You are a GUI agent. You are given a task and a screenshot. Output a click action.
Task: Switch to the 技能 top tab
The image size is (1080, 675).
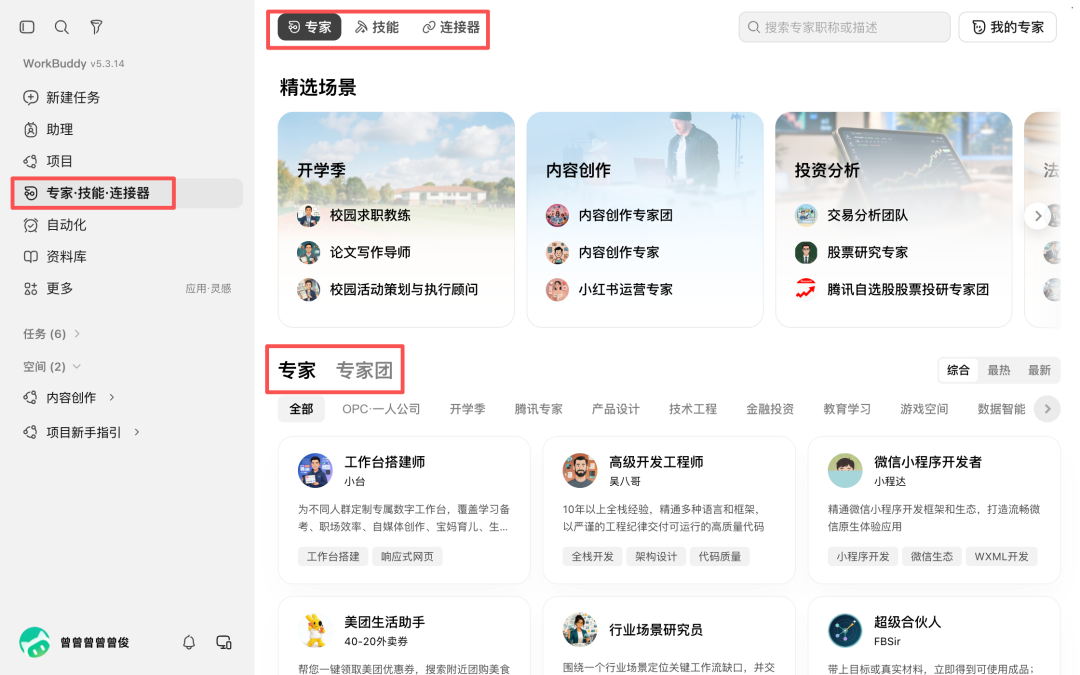377,27
